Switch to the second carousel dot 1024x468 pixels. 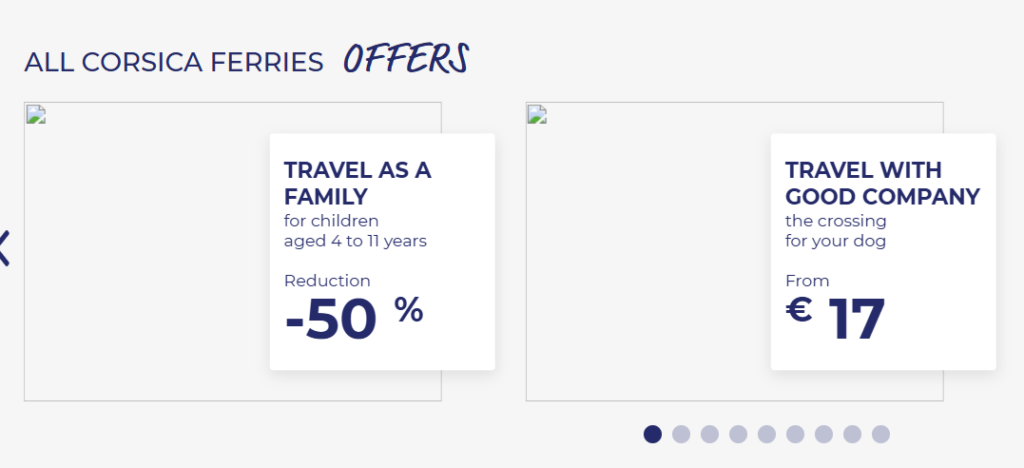tap(681, 434)
